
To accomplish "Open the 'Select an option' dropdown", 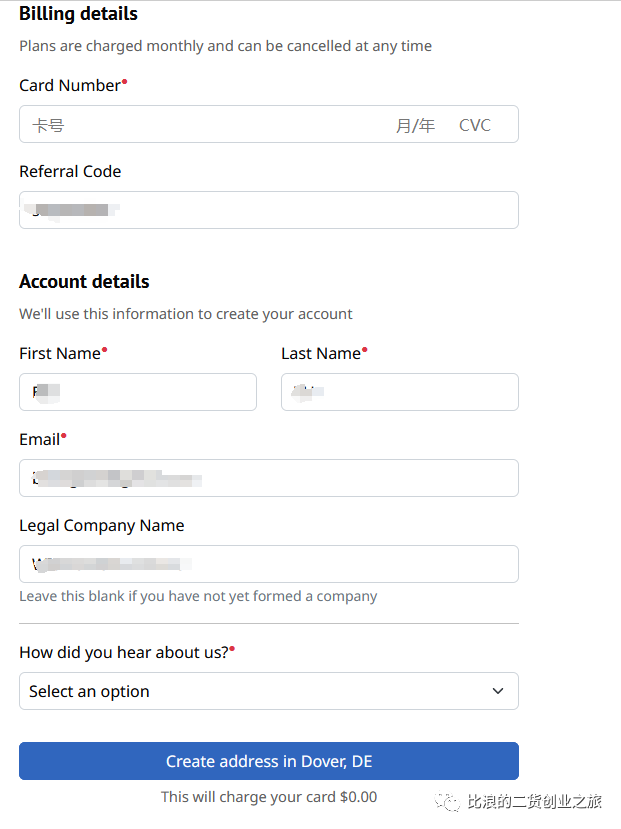I will click(268, 691).
